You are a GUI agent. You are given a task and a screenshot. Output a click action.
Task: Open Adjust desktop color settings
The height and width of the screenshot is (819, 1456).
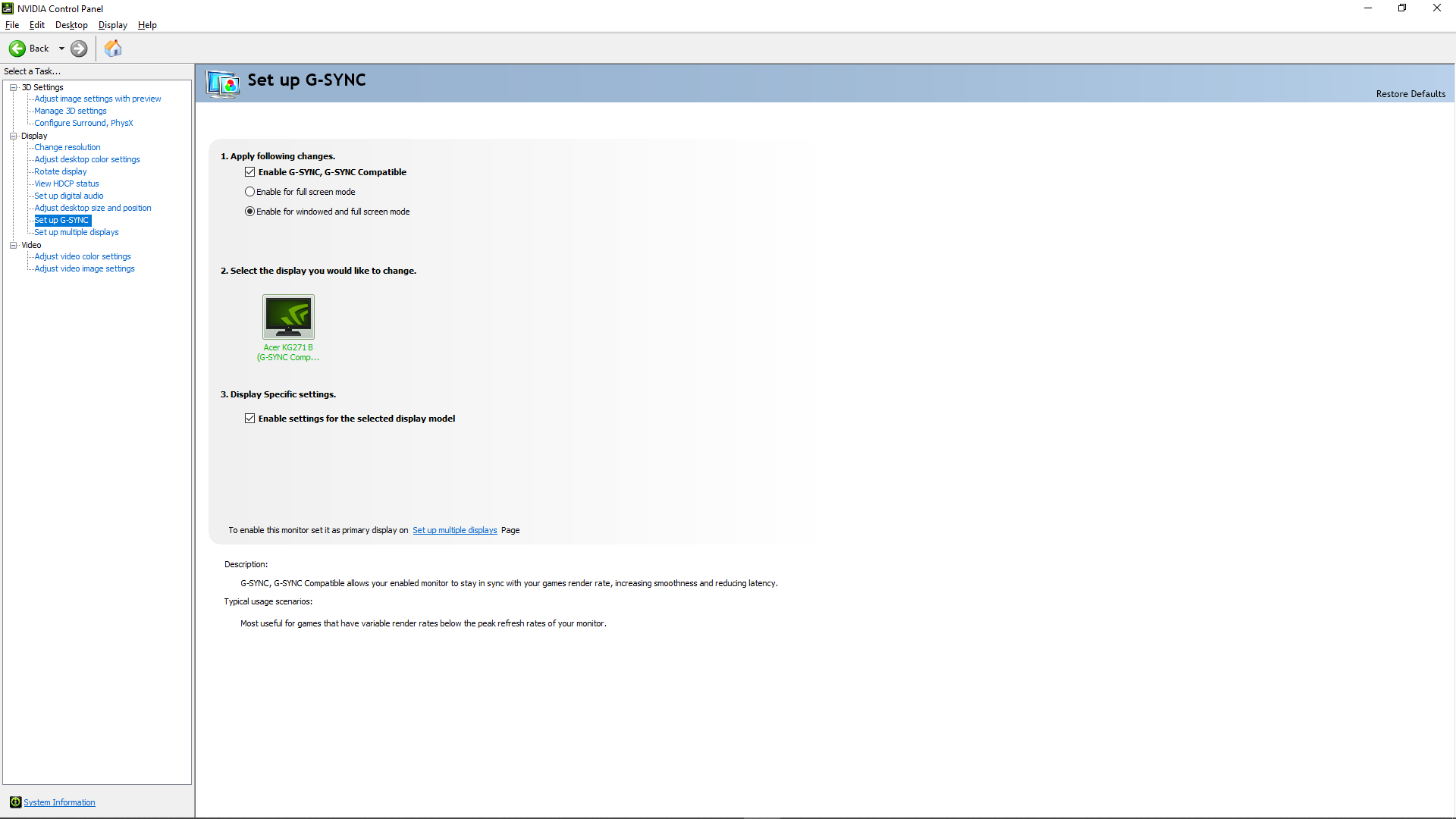point(87,159)
